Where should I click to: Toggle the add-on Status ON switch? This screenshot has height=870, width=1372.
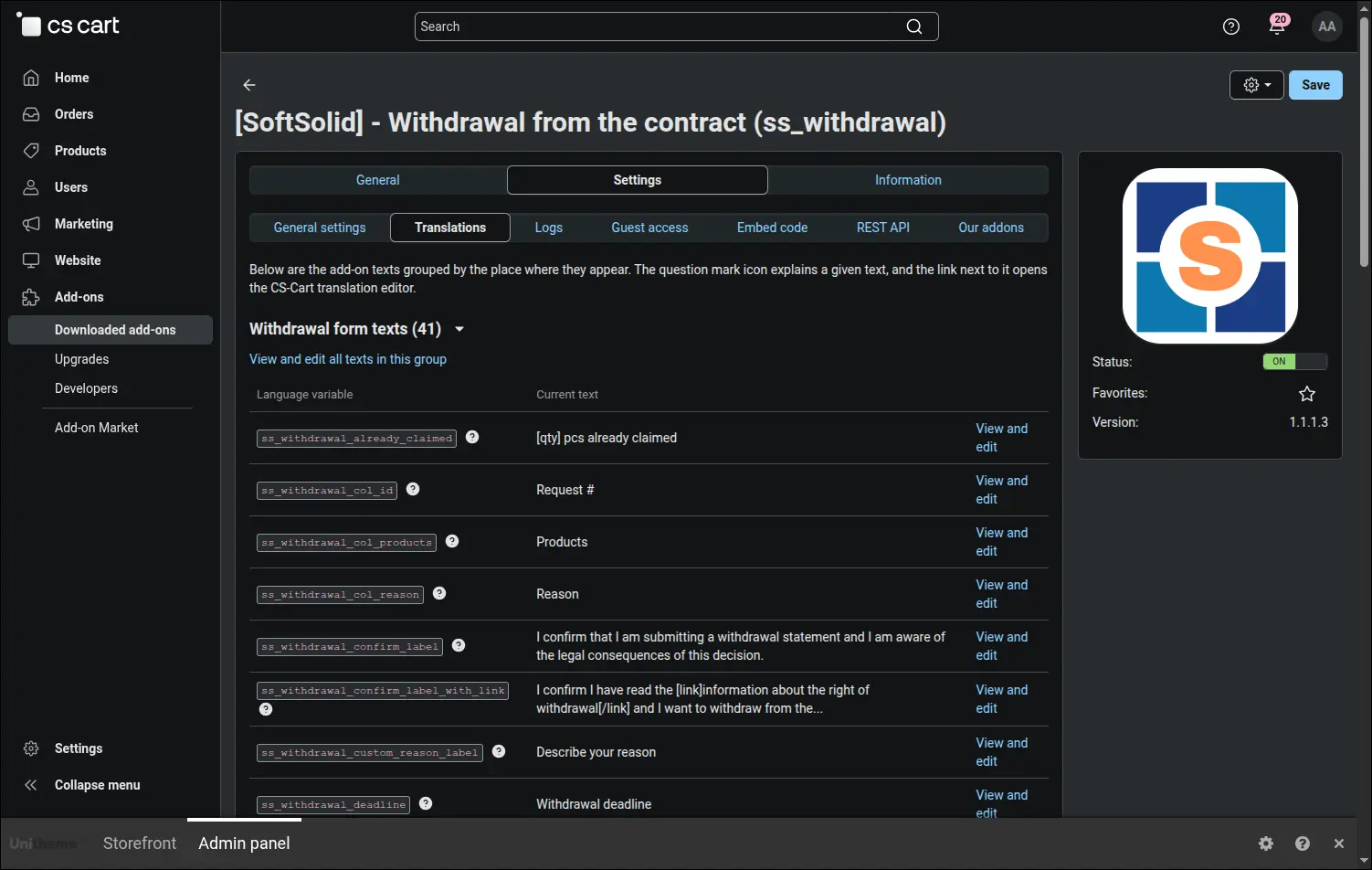point(1294,361)
